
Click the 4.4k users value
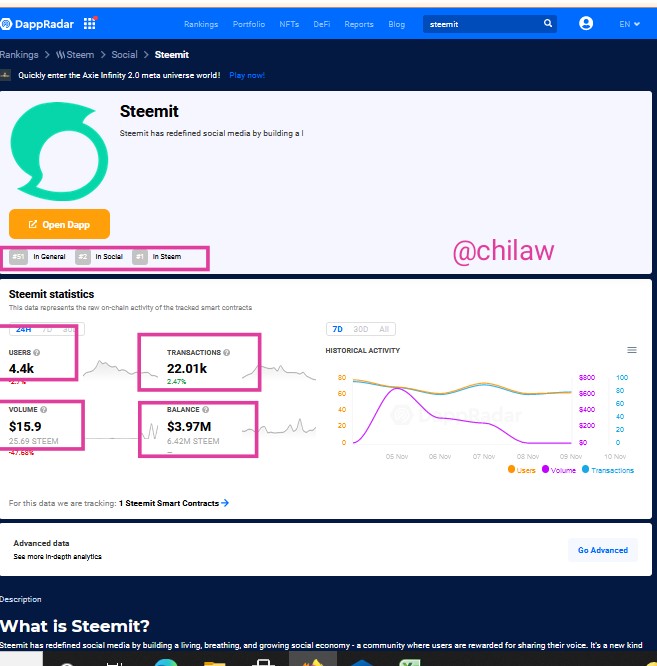[21, 369]
